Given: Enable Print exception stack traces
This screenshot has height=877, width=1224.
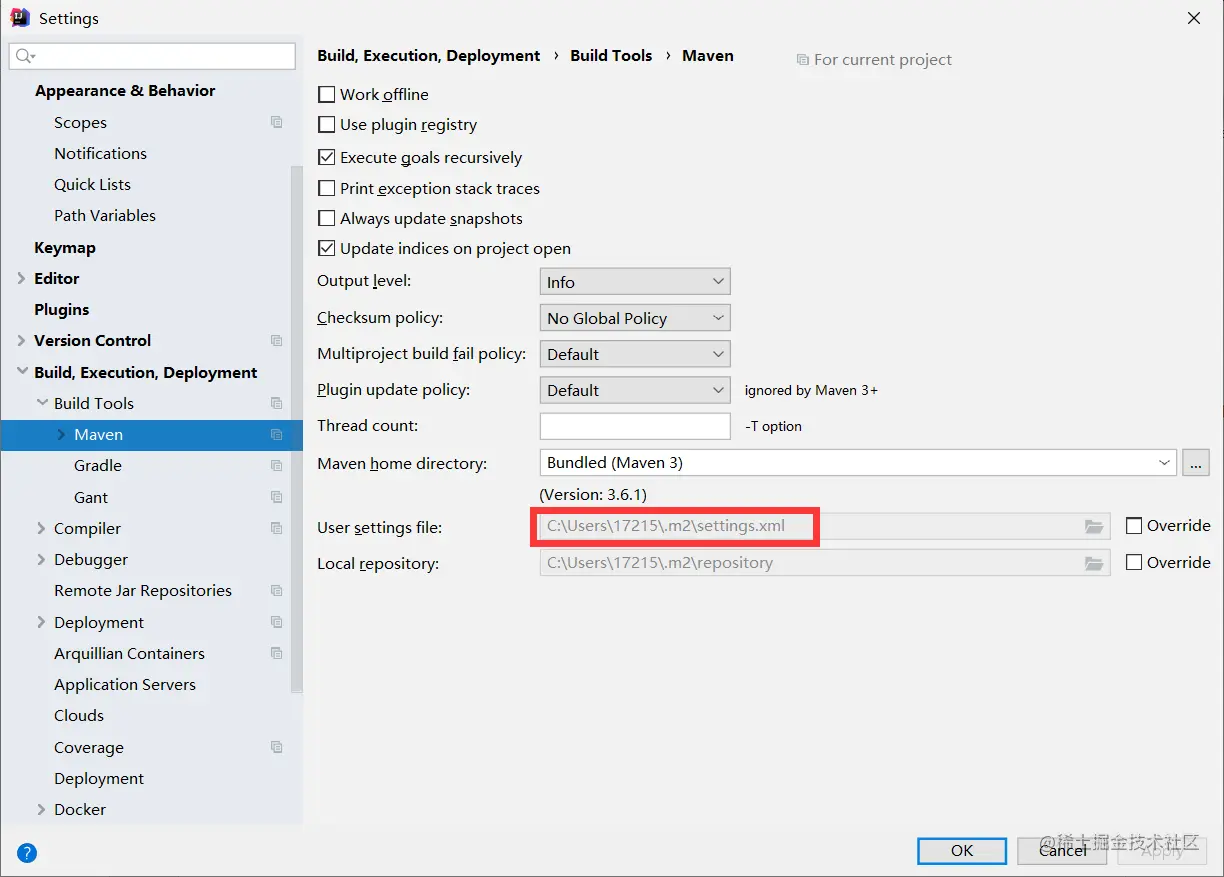Looking at the screenshot, I should (326, 188).
